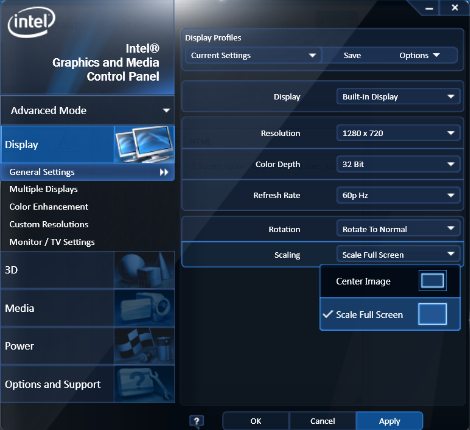Close the control panel window
Viewport: 470px width, 430px height.
click(x=455, y=7)
